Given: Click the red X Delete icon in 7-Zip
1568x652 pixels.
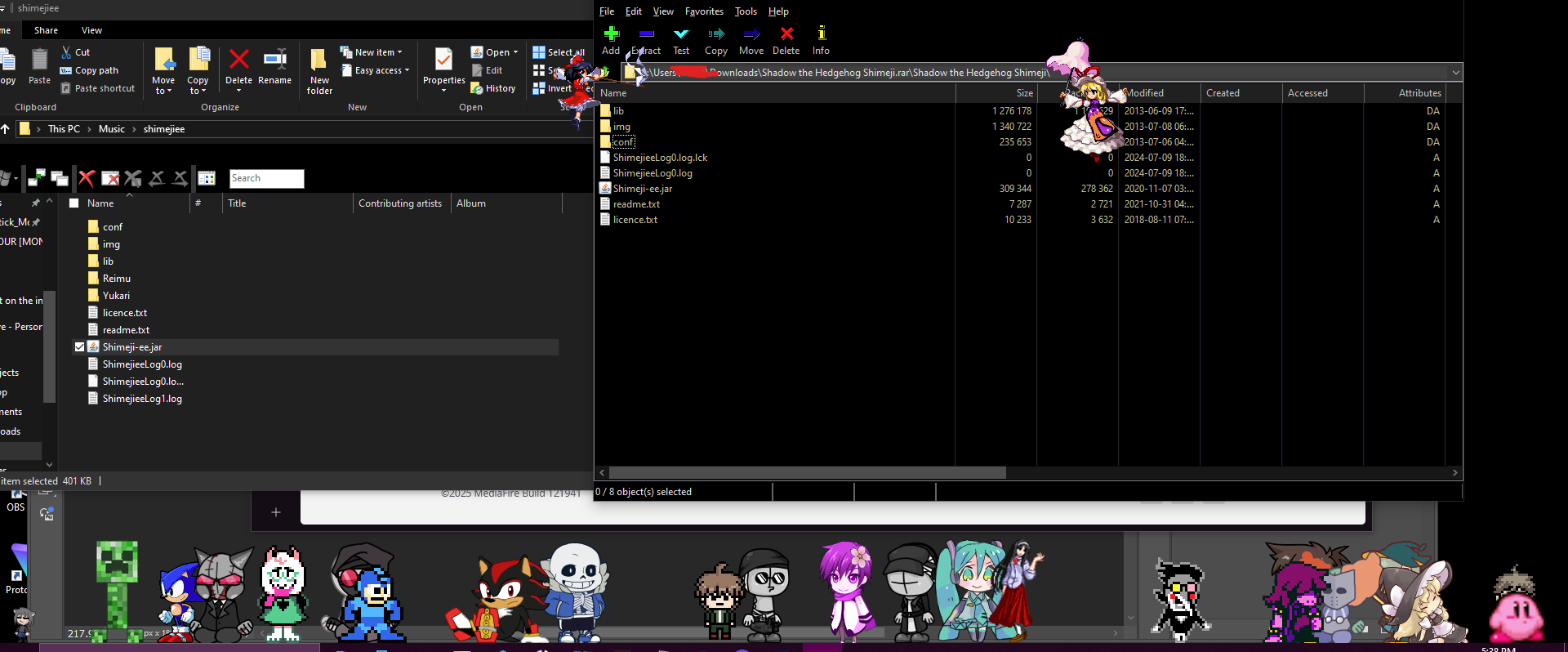Looking at the screenshot, I should 786,34.
